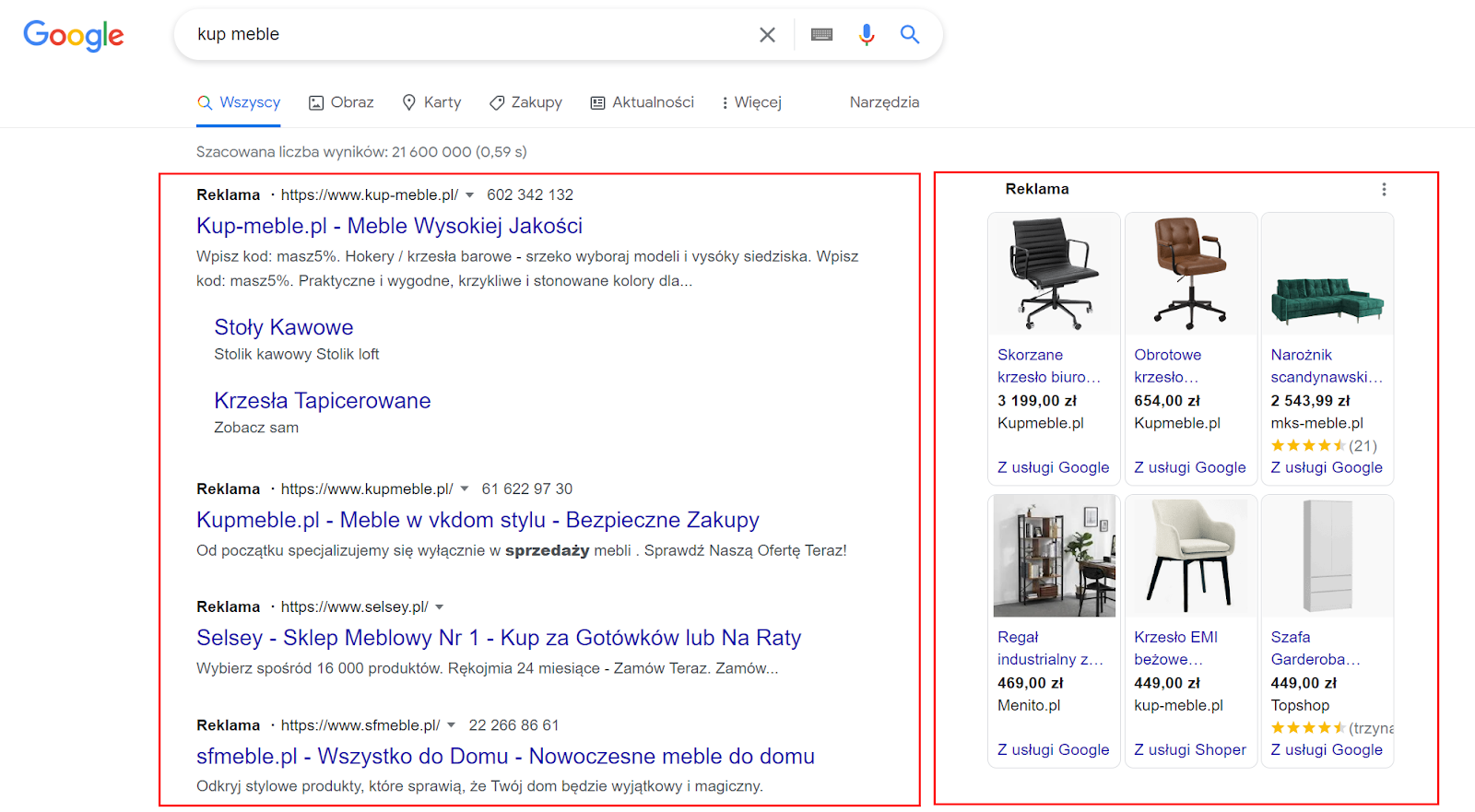The width and height of the screenshot is (1475, 812).
Task: Click seller name mks-meble.pl
Action: coord(1316,423)
